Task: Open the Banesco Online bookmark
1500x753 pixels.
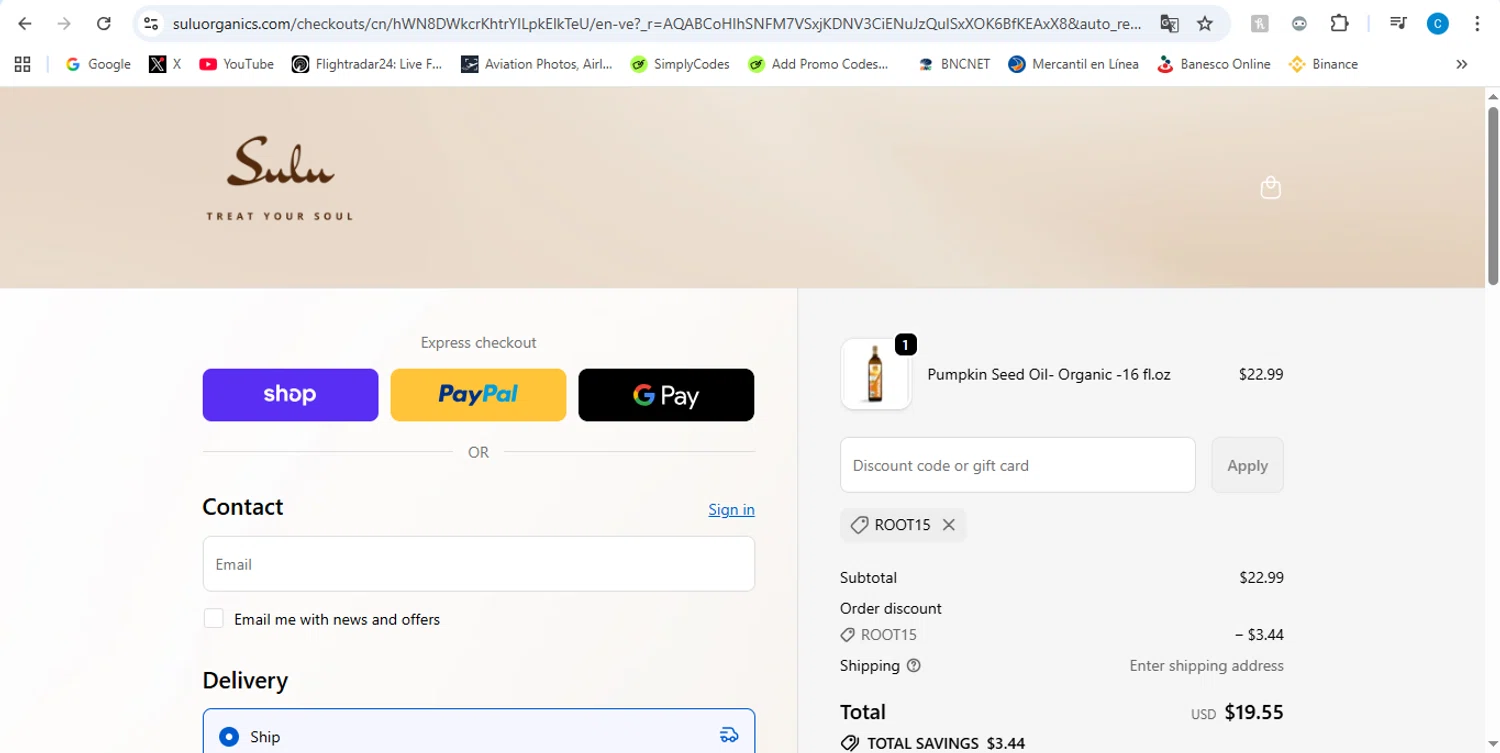Action: [1213, 64]
